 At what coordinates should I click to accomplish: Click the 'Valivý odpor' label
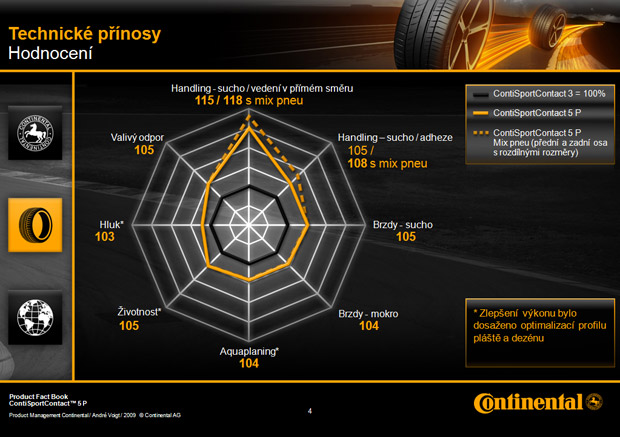tap(137, 137)
